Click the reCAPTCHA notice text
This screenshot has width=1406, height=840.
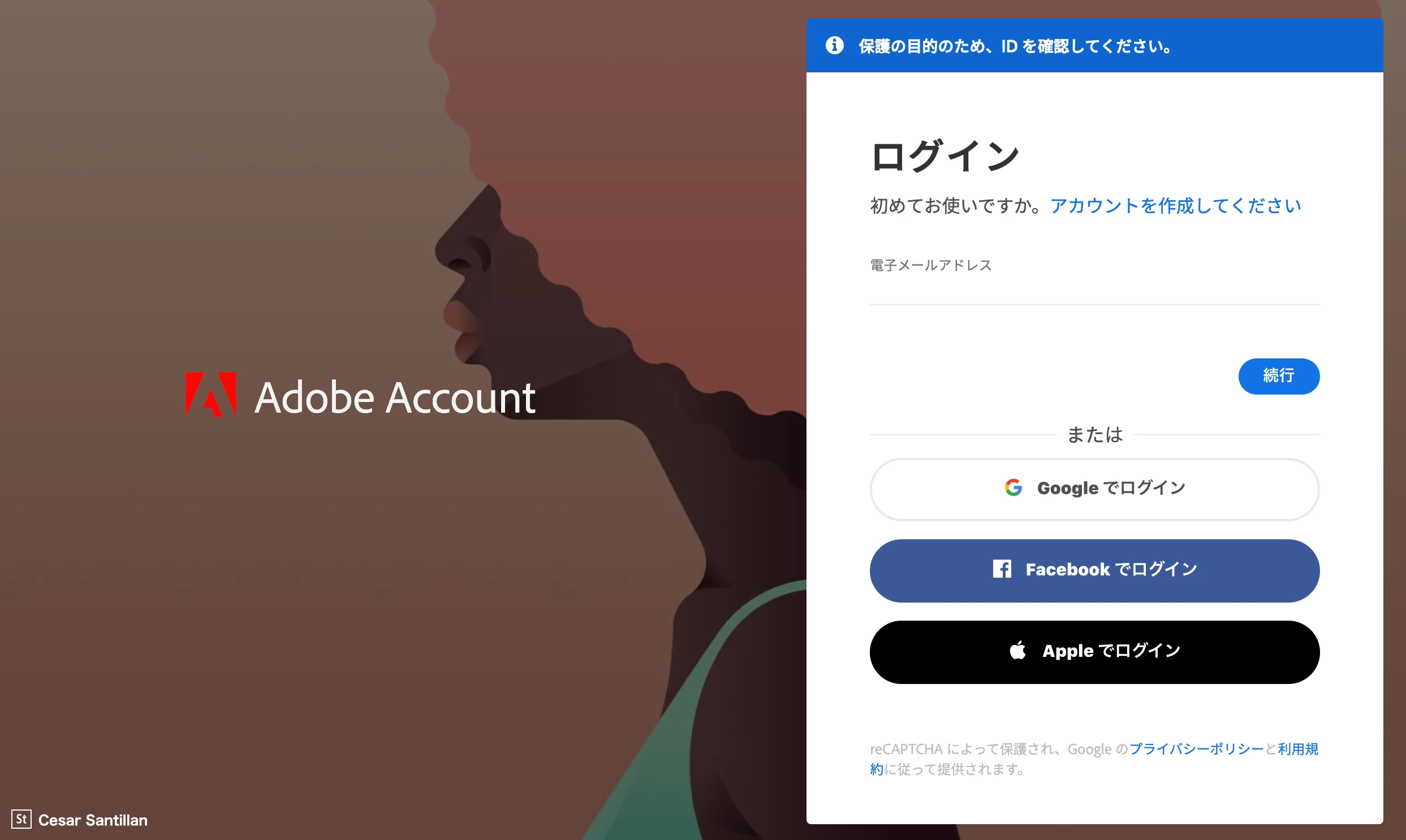[x=1094, y=759]
